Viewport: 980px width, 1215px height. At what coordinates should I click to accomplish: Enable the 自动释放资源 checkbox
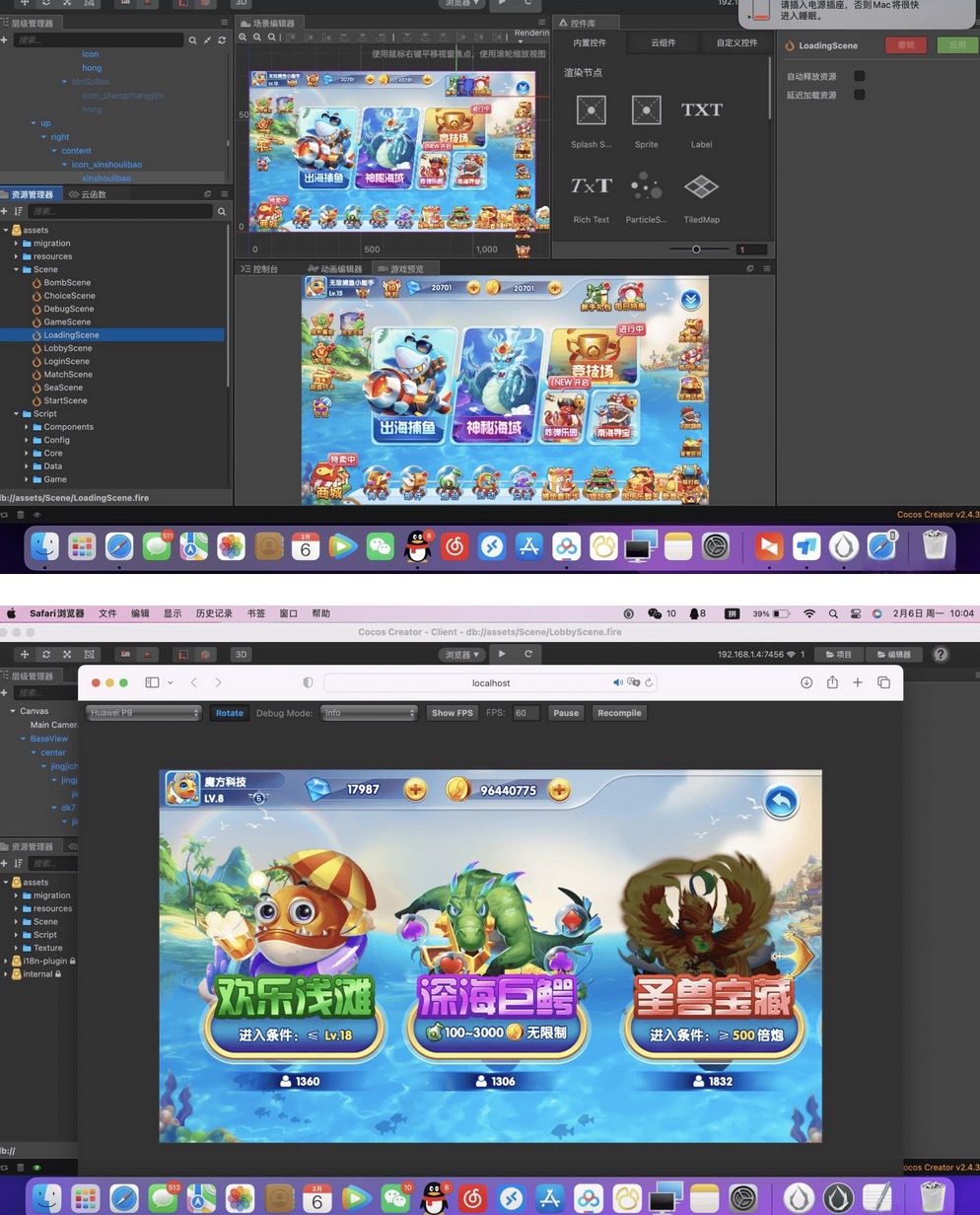pos(860,76)
